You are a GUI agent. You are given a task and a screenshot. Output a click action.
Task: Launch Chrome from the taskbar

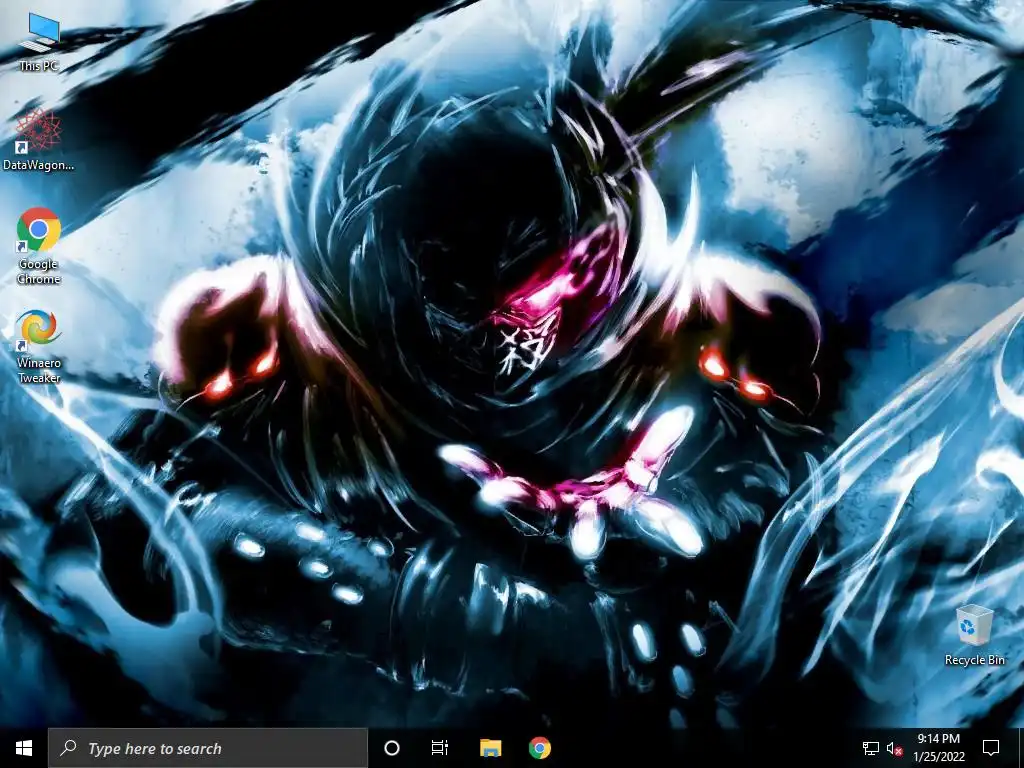pos(539,748)
